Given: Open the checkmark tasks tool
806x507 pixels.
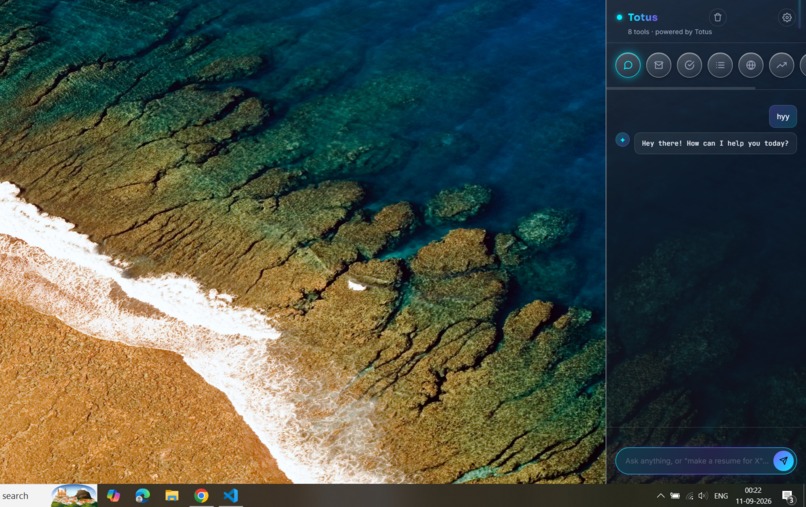Looking at the screenshot, I should point(689,65).
